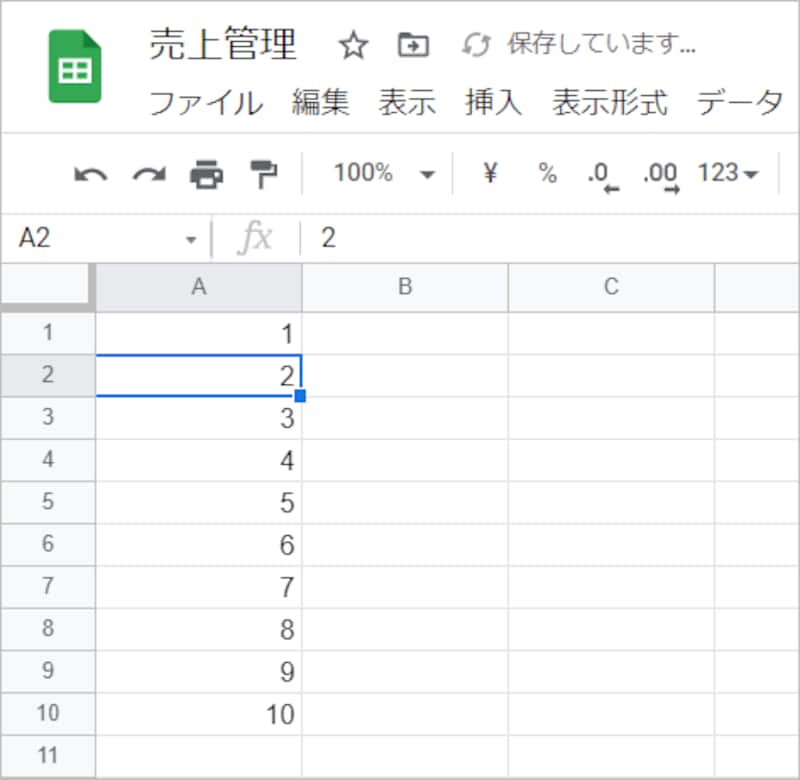Expand the name box dropdown arrow

(192, 238)
